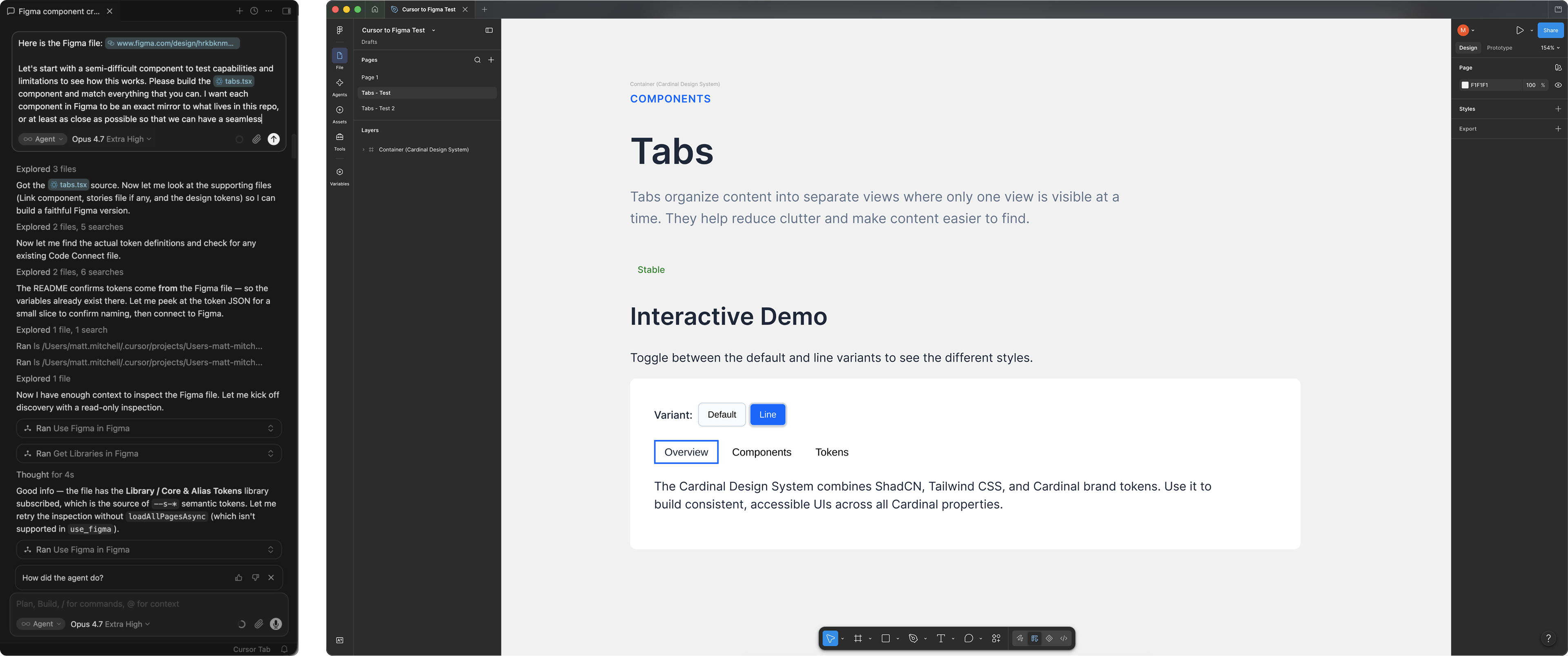Viewport: 1568px width, 656px height.
Task: Open the Agents panel in Figma sidebar
Action: (x=340, y=87)
